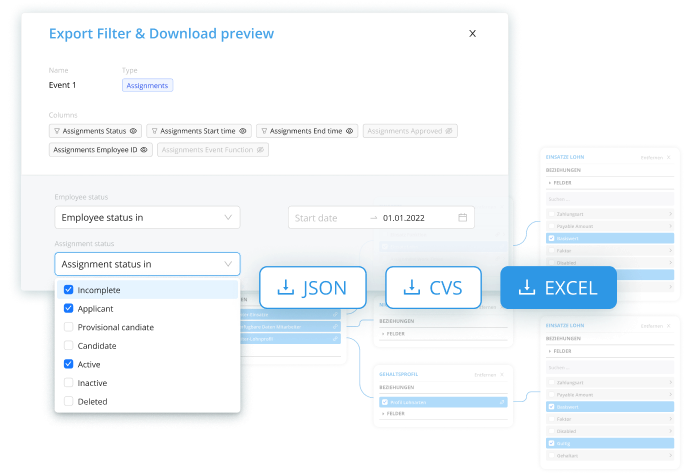Hide Assignments Start time column via eye
Screen dimensions: 700x475
tap(243, 131)
